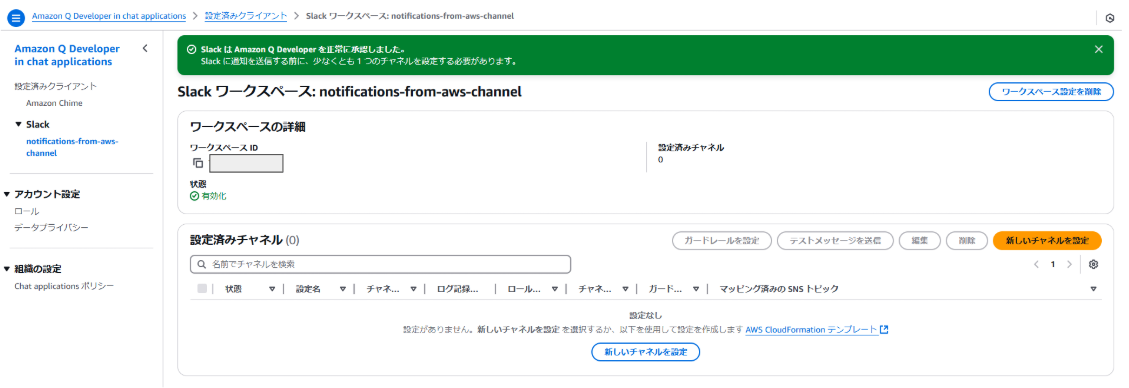Open the external CloudFormation link icon
Image resolution: width=1129 pixels, height=388 pixels.
(x=884, y=330)
